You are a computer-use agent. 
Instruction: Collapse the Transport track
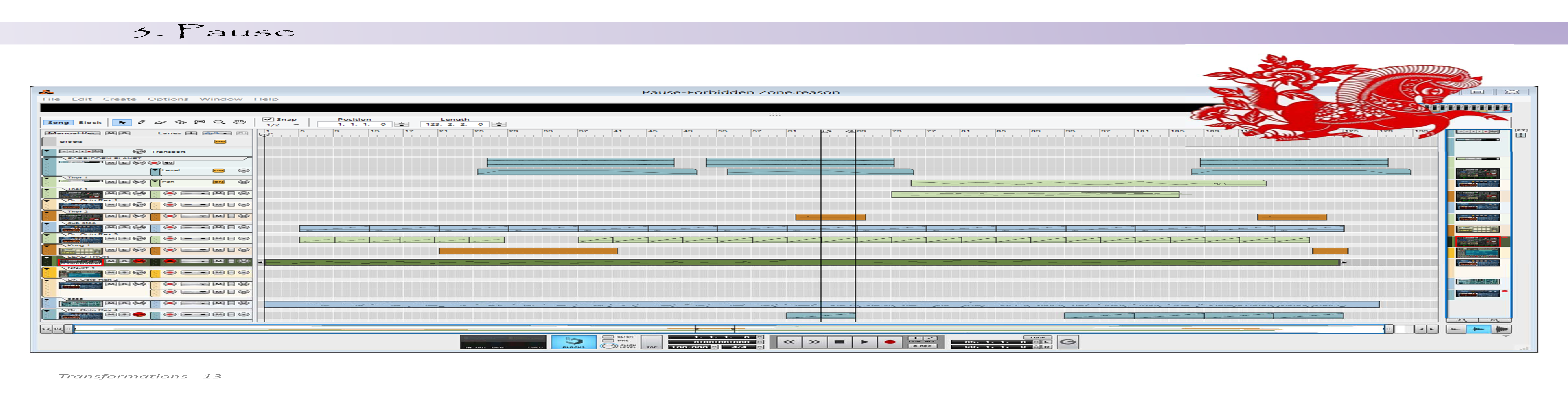click(47, 151)
